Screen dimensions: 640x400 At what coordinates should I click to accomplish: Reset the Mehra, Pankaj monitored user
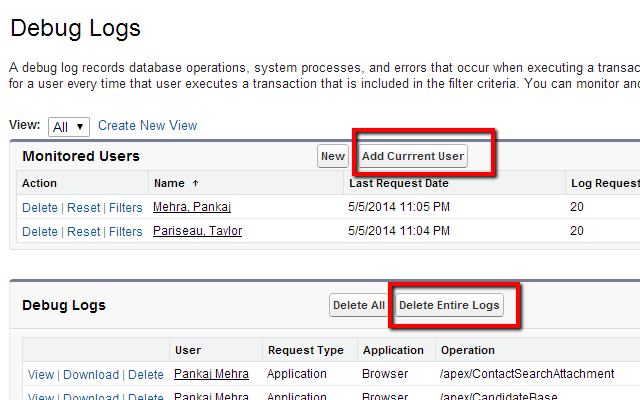click(x=84, y=207)
